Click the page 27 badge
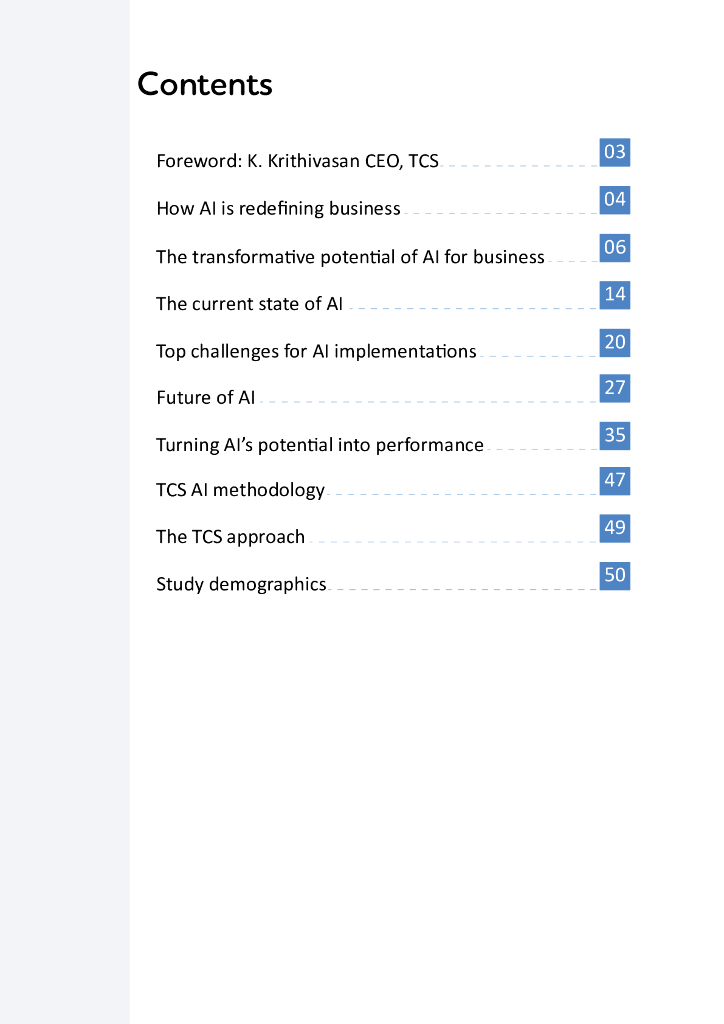This screenshot has width=724, height=1024. (615, 388)
